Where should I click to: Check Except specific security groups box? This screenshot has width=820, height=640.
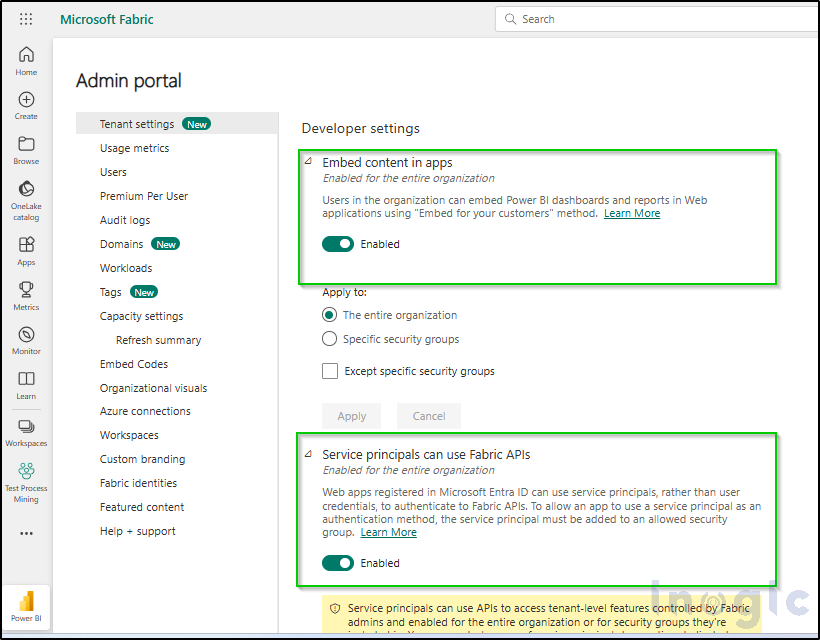click(330, 371)
